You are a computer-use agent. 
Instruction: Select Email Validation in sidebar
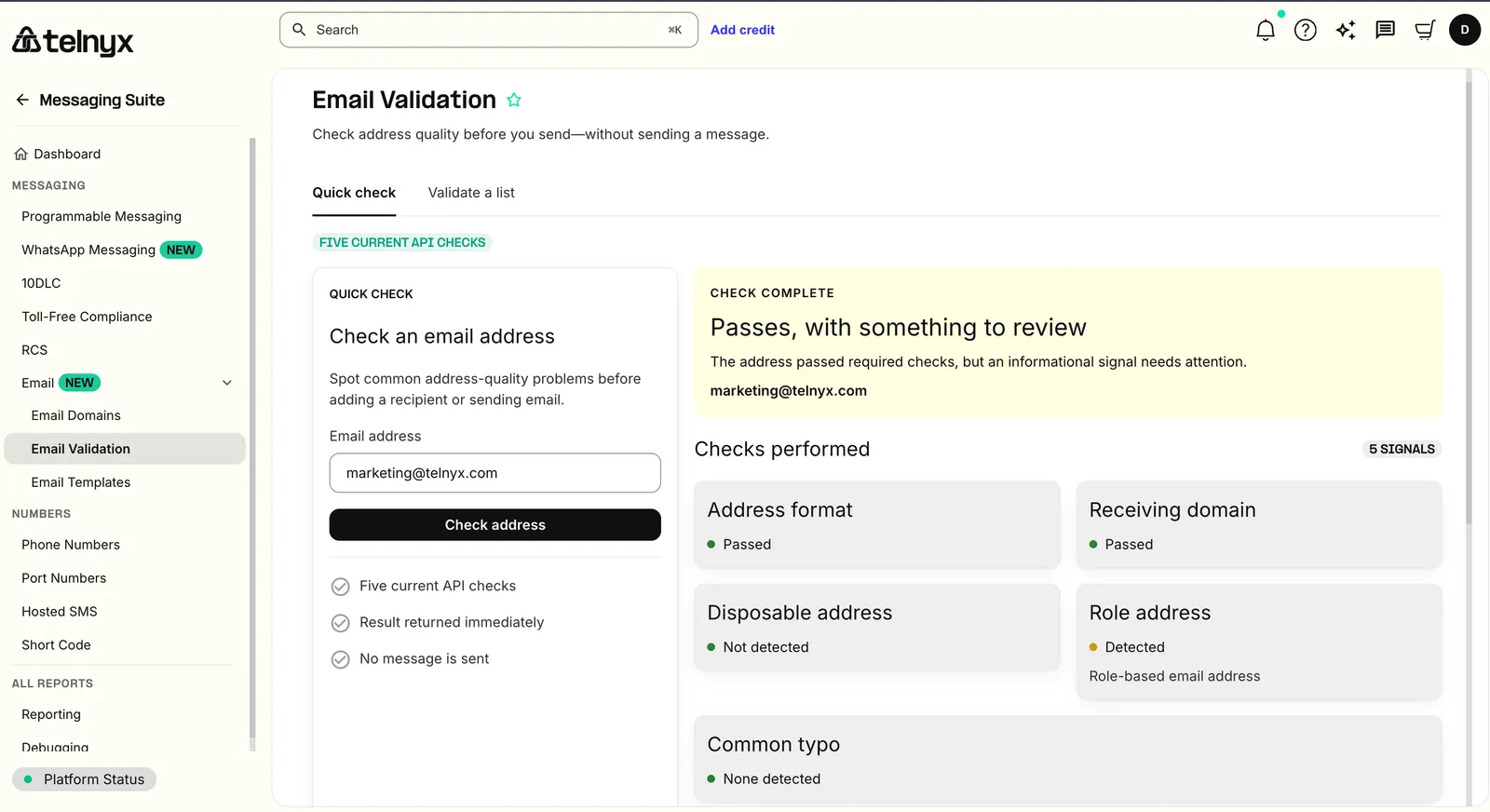tap(125, 449)
